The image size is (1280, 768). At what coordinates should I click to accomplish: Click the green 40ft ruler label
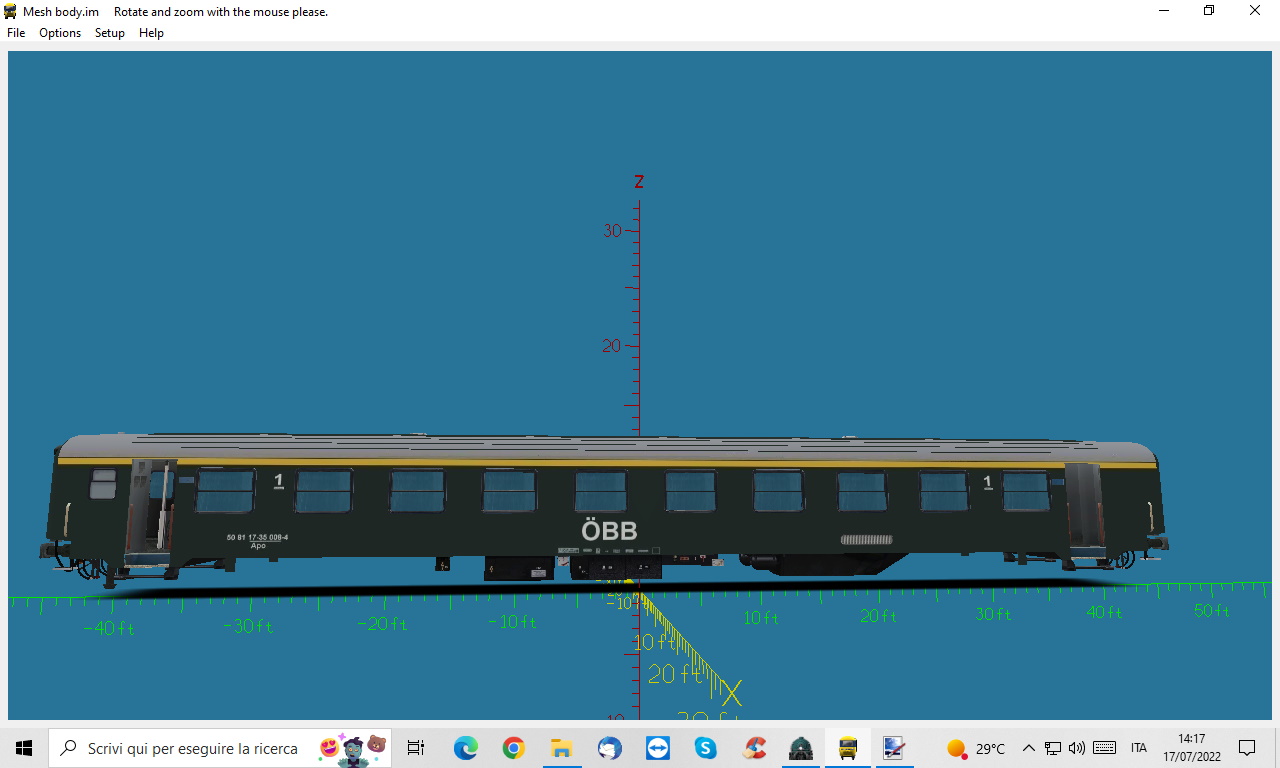click(1104, 611)
